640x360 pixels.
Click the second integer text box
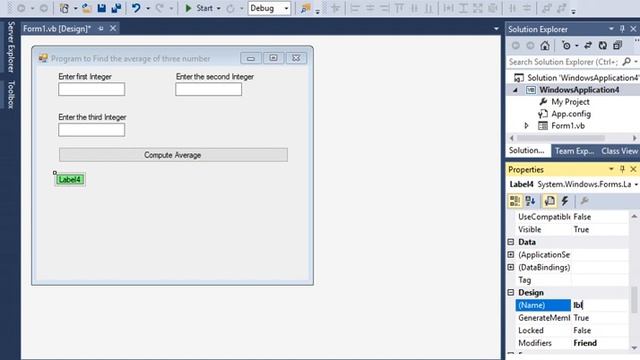pos(209,89)
